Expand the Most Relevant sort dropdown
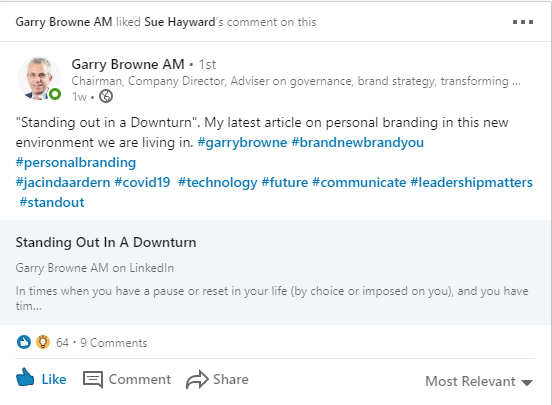Viewport: 552px width, 405px height. pyautogui.click(x=479, y=381)
